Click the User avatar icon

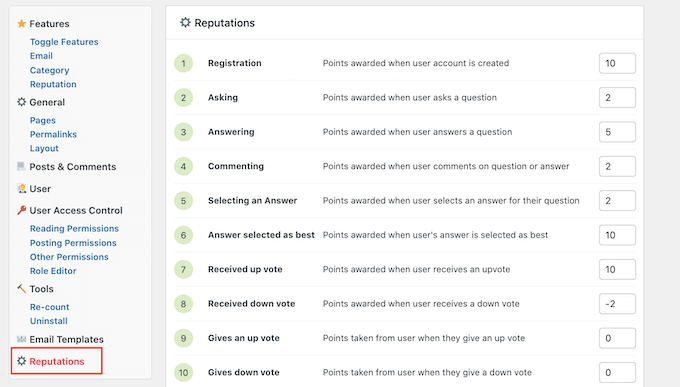(x=21, y=188)
